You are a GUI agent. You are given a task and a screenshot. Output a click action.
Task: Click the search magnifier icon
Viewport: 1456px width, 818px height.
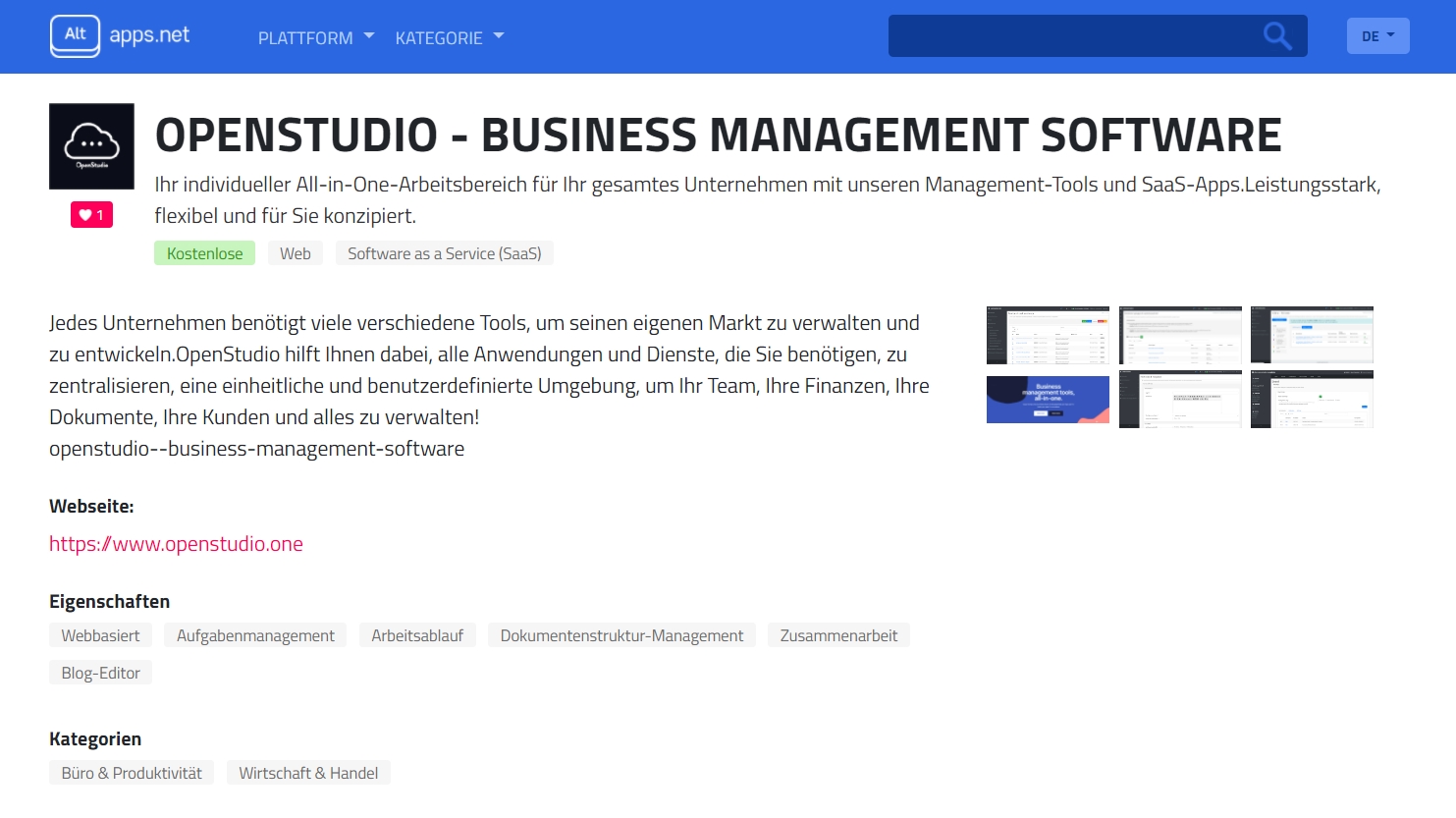(1277, 36)
